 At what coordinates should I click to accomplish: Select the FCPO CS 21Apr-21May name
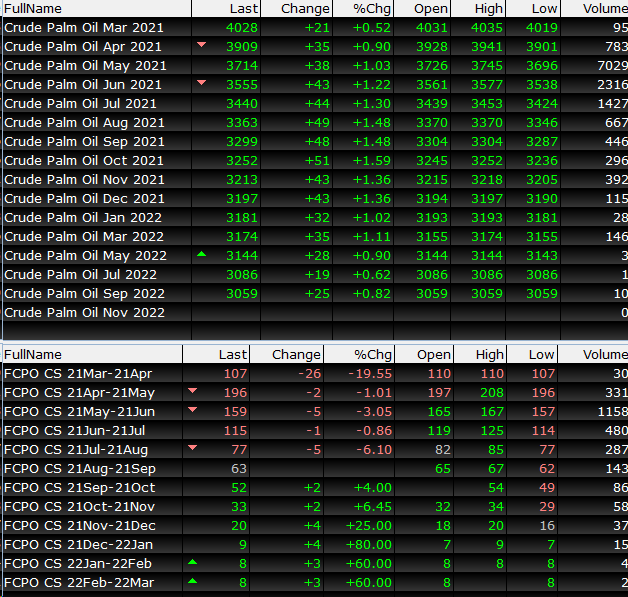79,393
